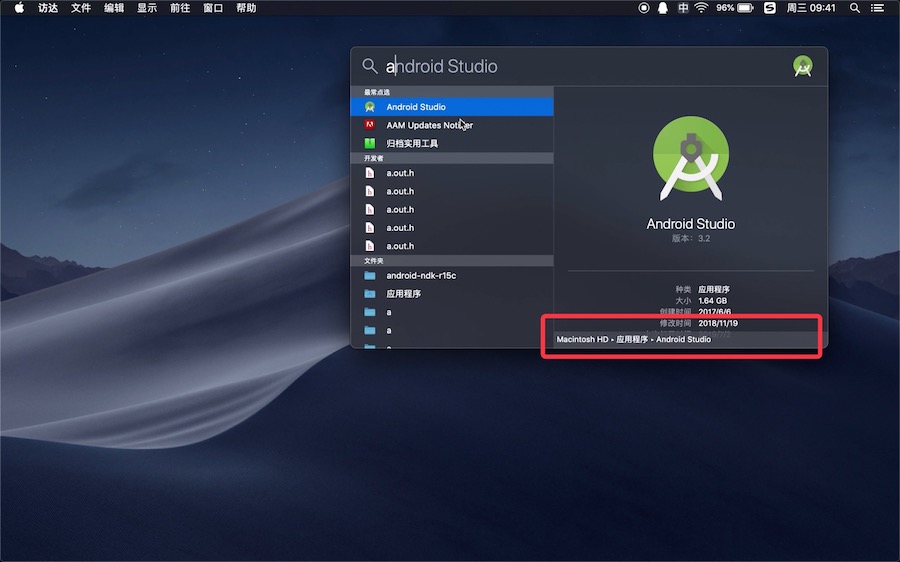Click Android Studio in the path bar

683,339
